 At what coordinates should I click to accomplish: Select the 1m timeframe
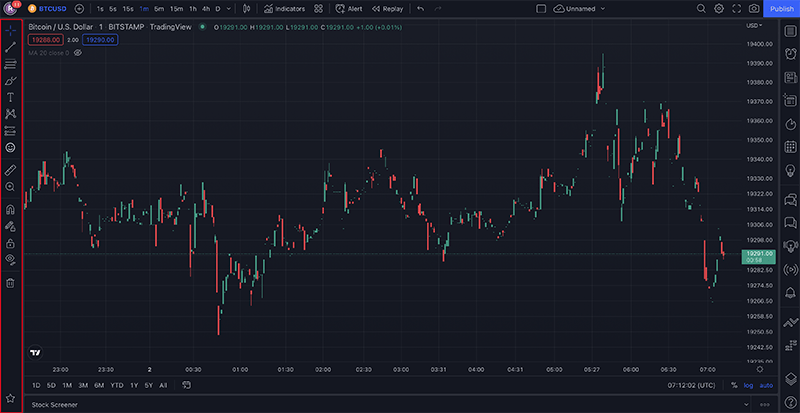pyautogui.click(x=144, y=9)
